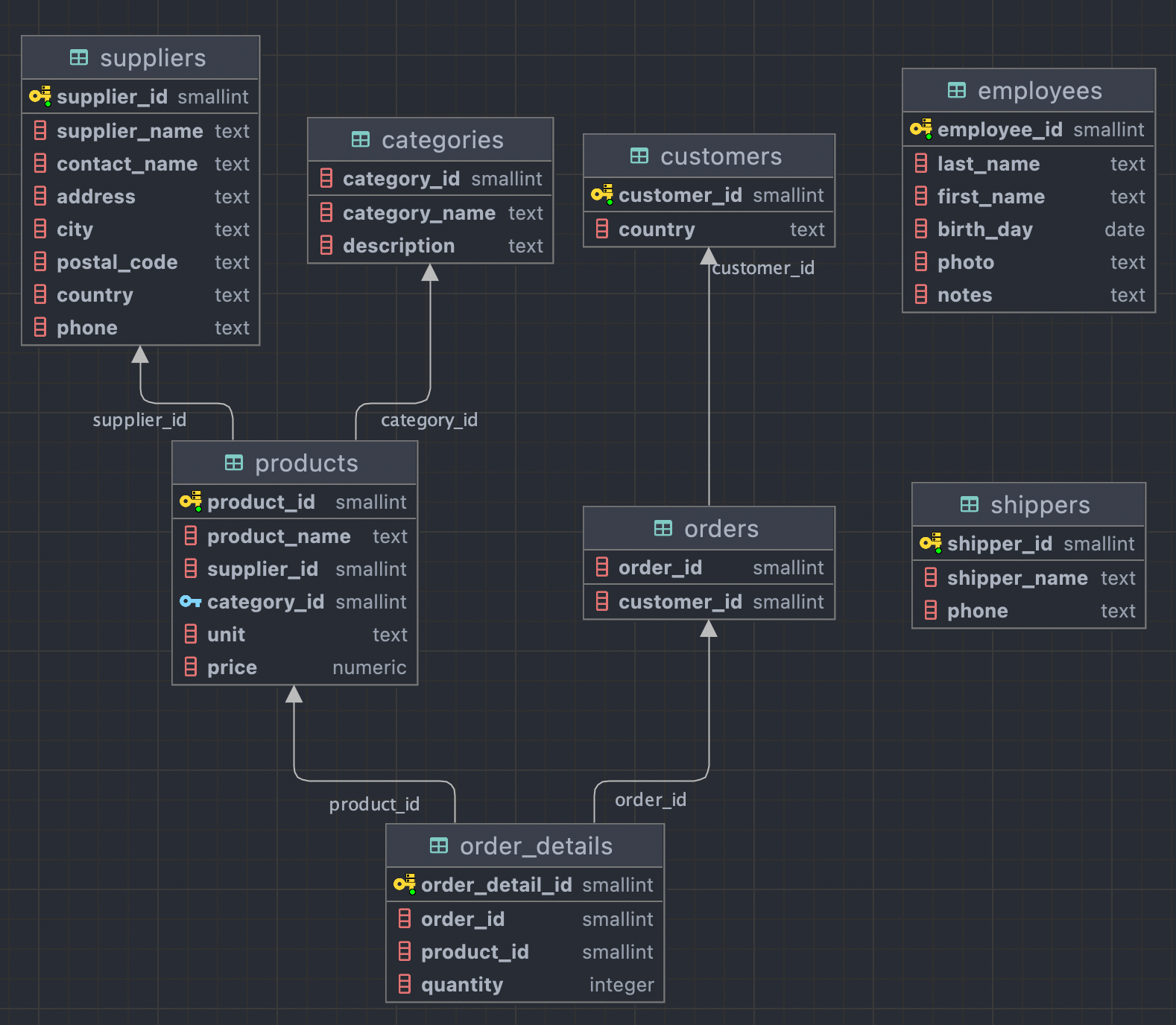1176x1025 pixels.
Task: Click the primary key icon beside customer_id in customers
Action: pyautogui.click(x=602, y=194)
